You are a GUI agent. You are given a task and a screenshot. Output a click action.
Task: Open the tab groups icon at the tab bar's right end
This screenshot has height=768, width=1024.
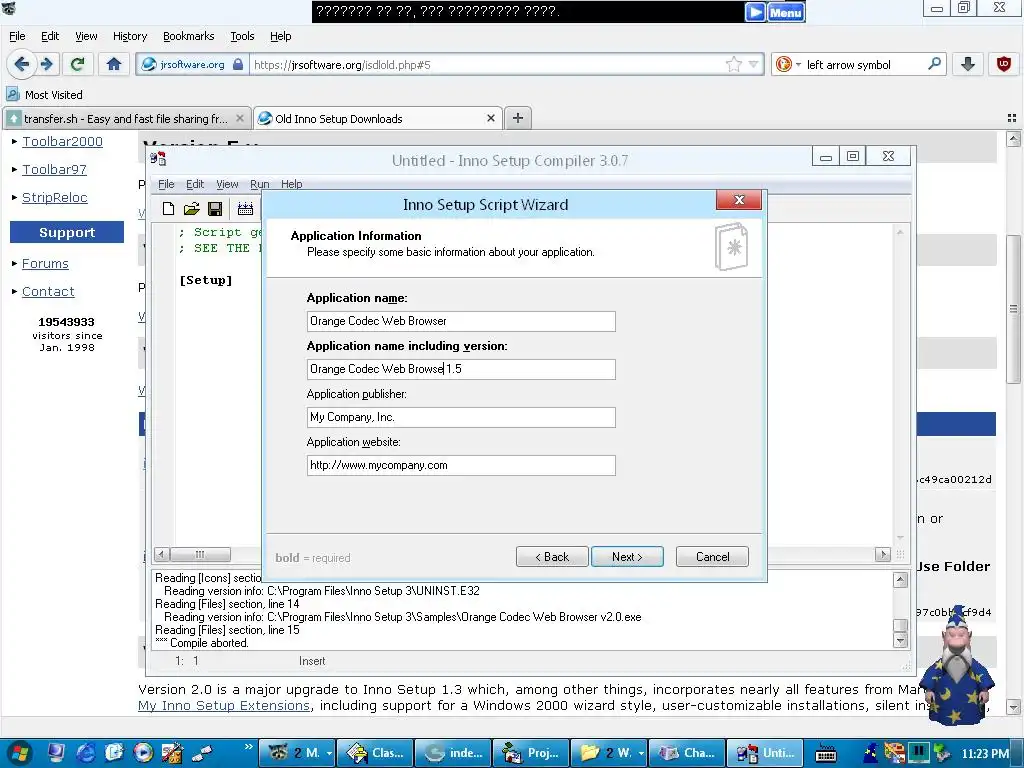tap(1012, 118)
